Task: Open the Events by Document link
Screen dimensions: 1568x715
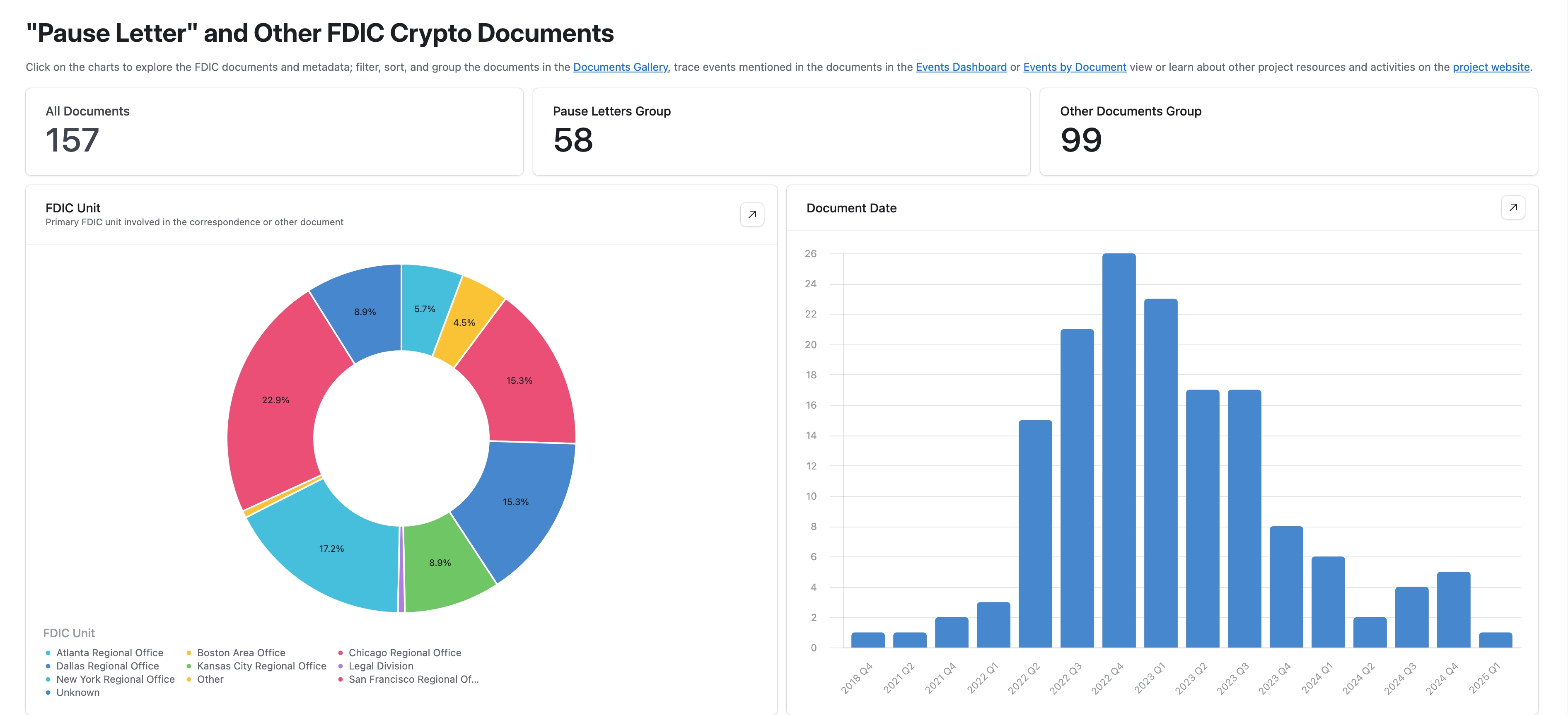Action: [x=1074, y=67]
